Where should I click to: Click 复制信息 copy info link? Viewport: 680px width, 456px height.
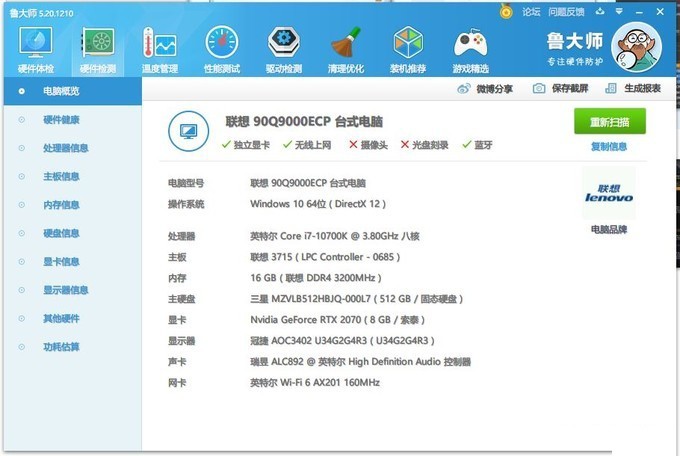coord(609,147)
